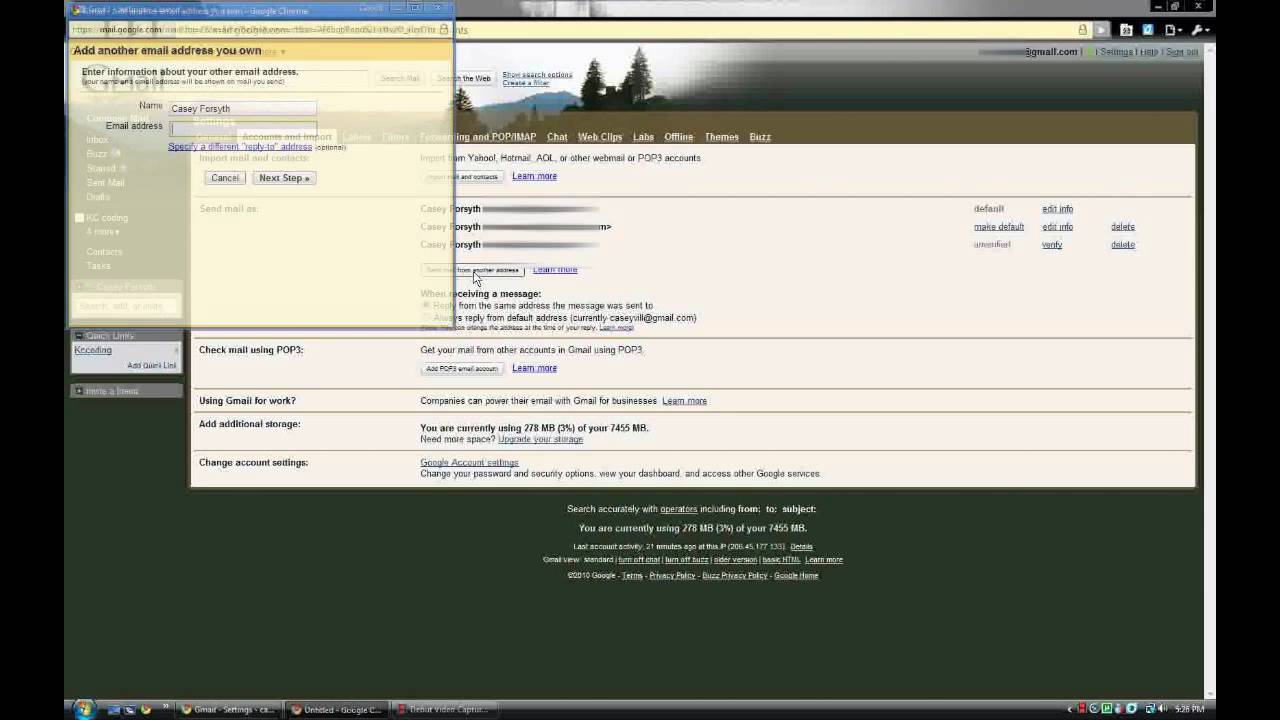Click the Details link for account activity

(801, 547)
